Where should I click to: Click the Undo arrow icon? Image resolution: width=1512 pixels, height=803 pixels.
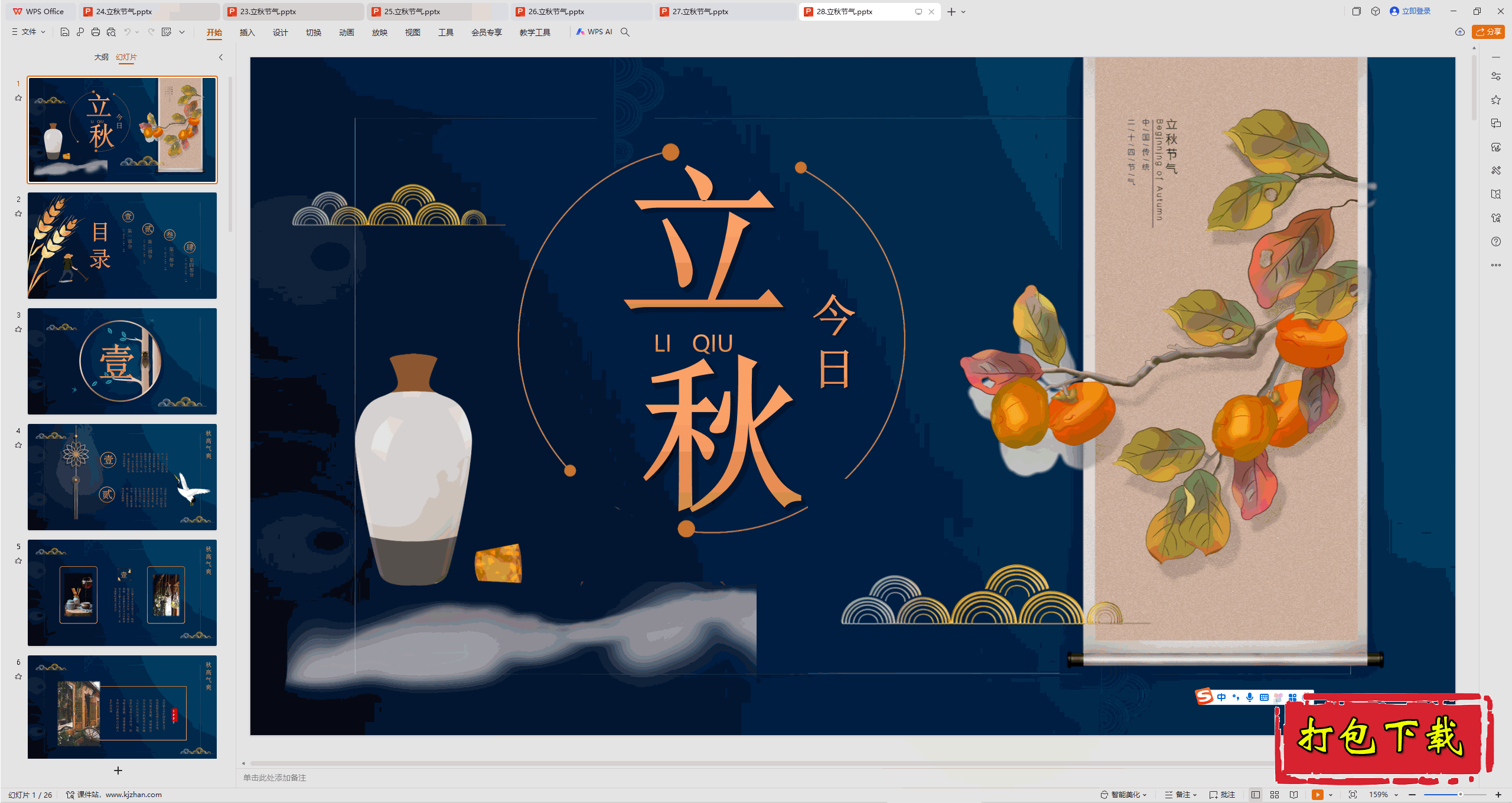[127, 32]
